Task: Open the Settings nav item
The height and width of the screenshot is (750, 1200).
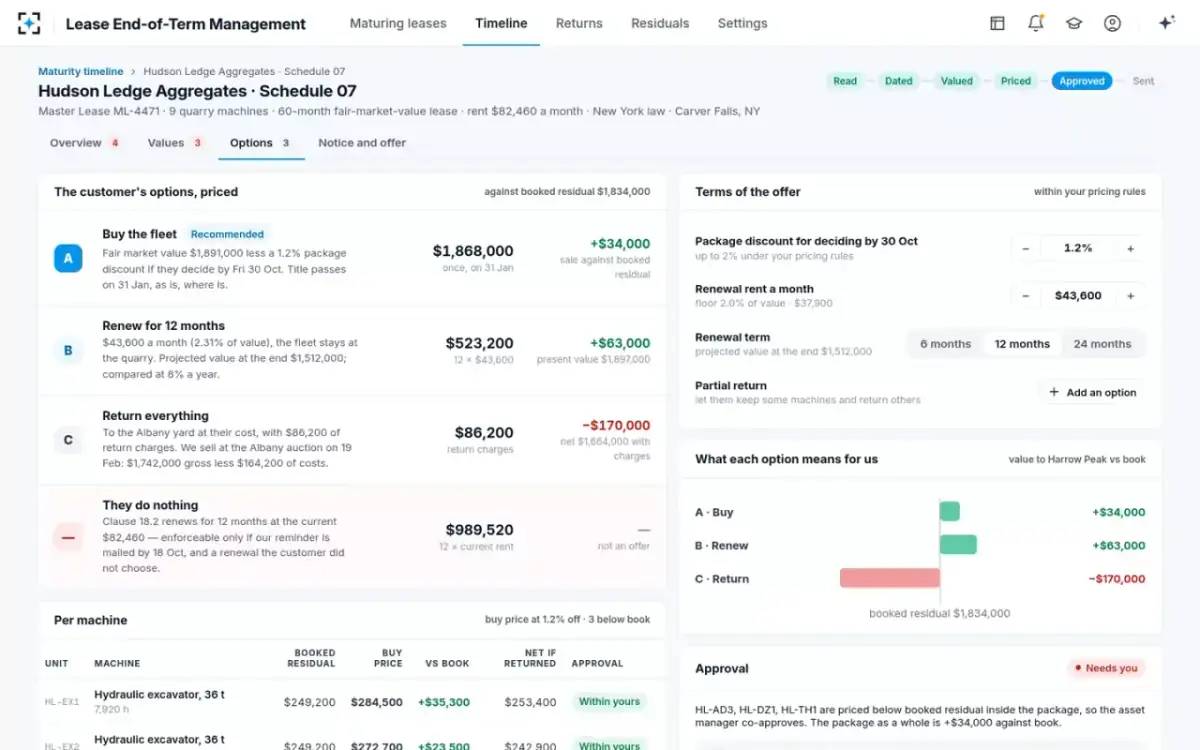Action: click(743, 23)
